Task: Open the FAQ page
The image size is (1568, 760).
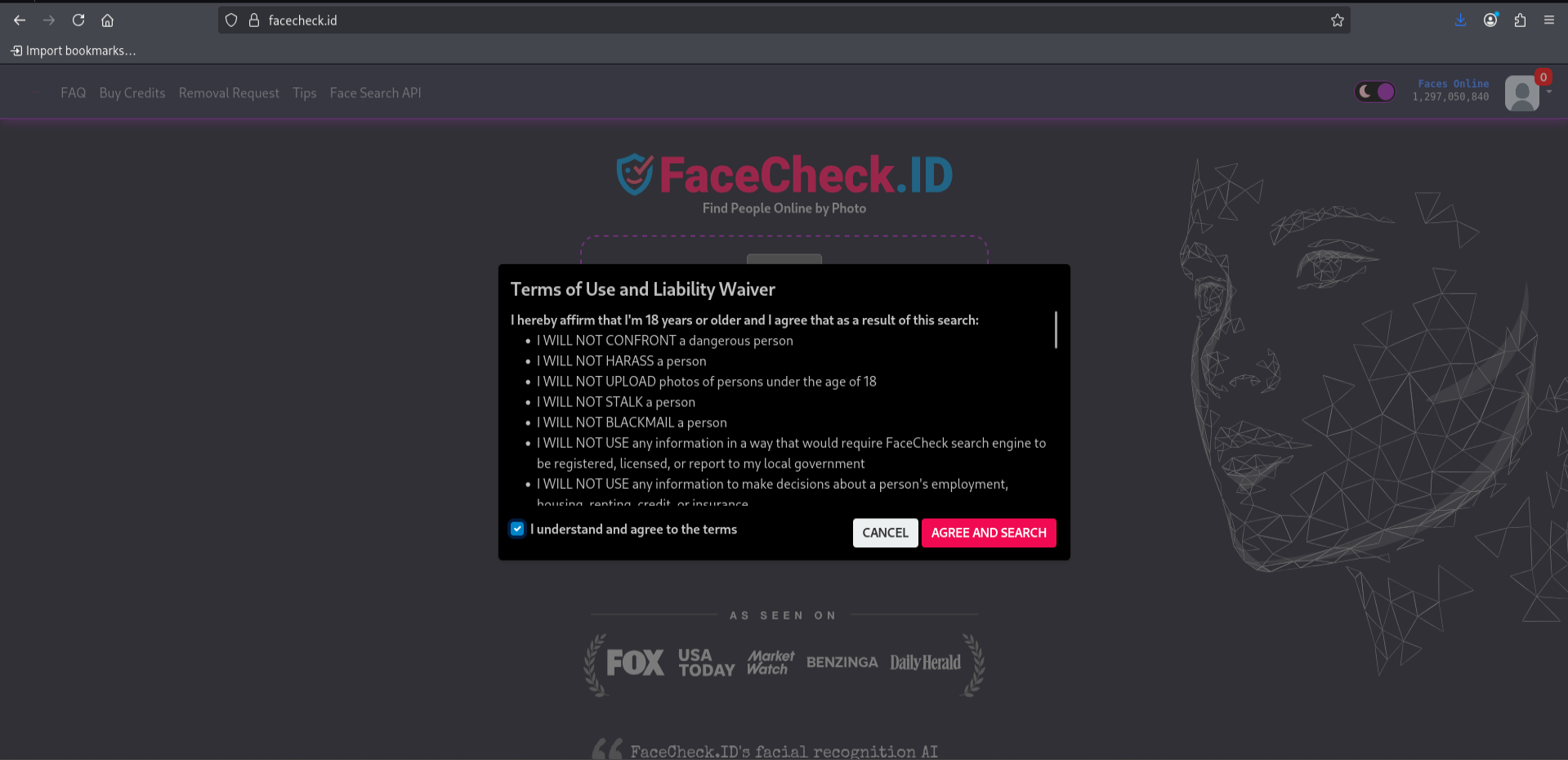Action: [73, 93]
